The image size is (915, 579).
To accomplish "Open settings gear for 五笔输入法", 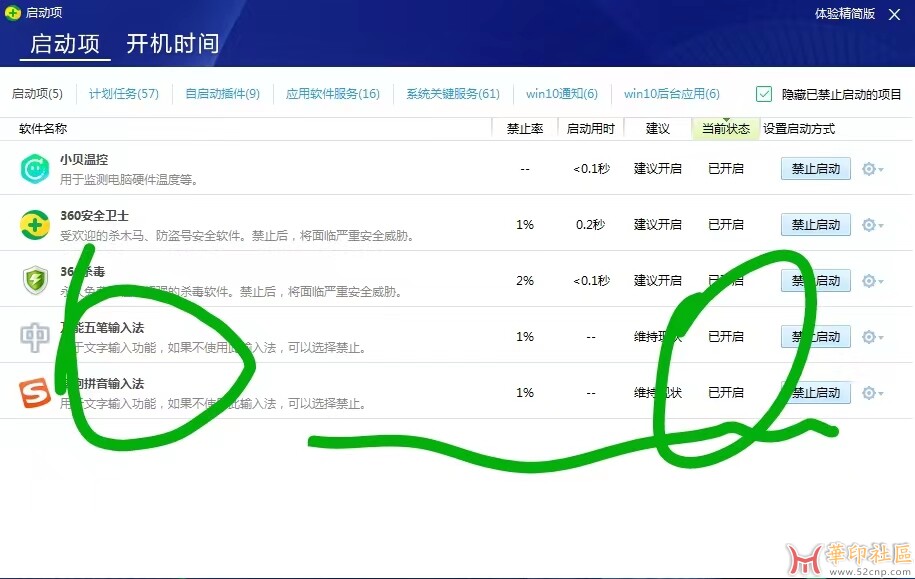I will click(872, 337).
